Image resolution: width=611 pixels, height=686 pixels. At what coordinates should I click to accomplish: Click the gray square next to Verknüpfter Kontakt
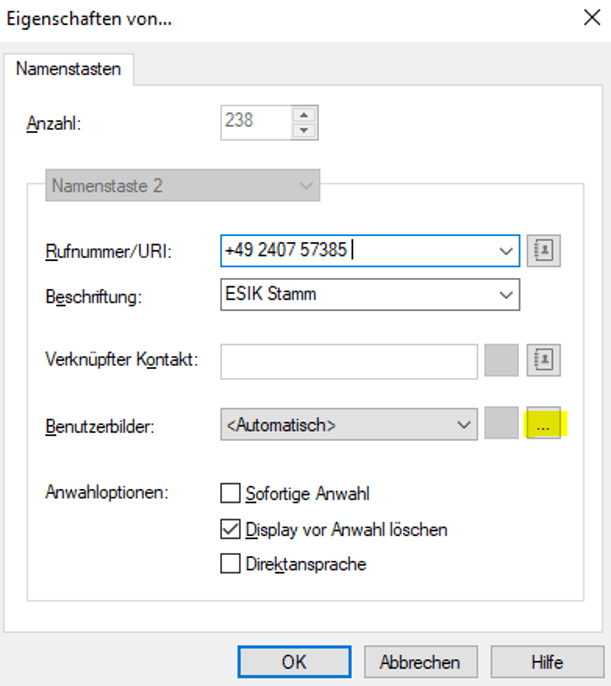(502, 361)
